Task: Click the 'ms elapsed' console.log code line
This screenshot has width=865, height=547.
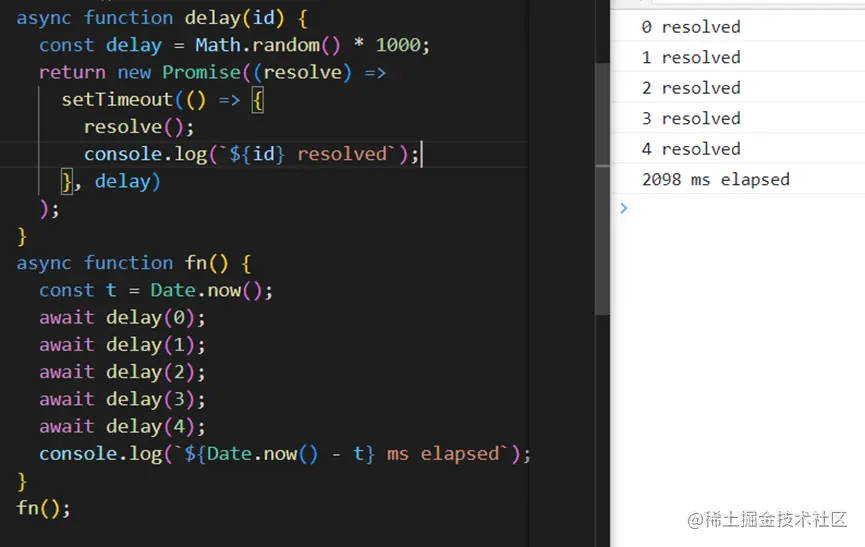Action: tap(285, 454)
